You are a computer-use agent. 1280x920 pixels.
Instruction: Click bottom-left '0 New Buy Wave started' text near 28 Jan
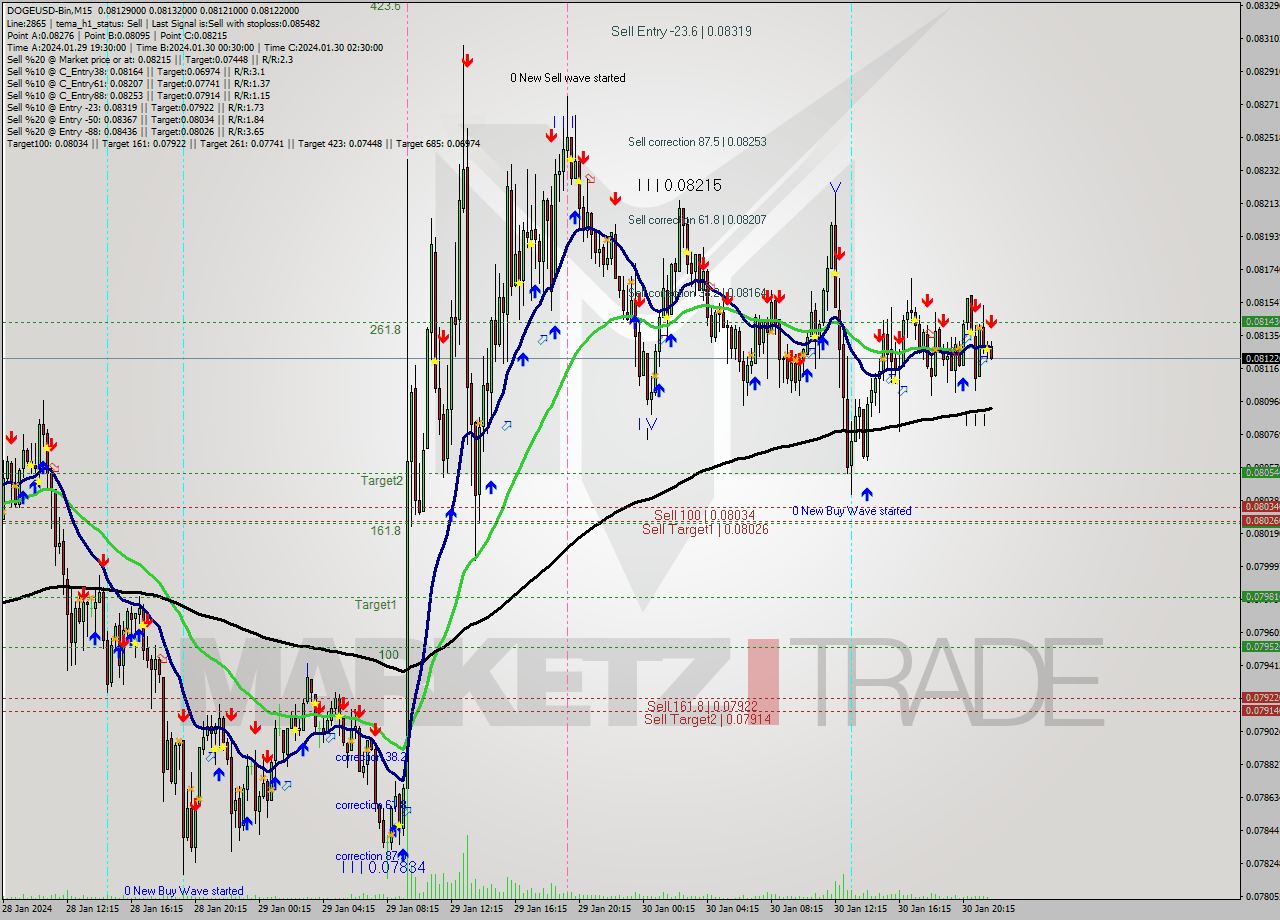click(184, 891)
